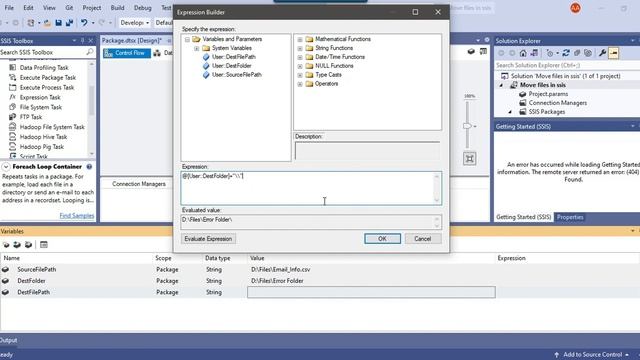Collapse the Variables and Parameters tree node

coord(187,39)
